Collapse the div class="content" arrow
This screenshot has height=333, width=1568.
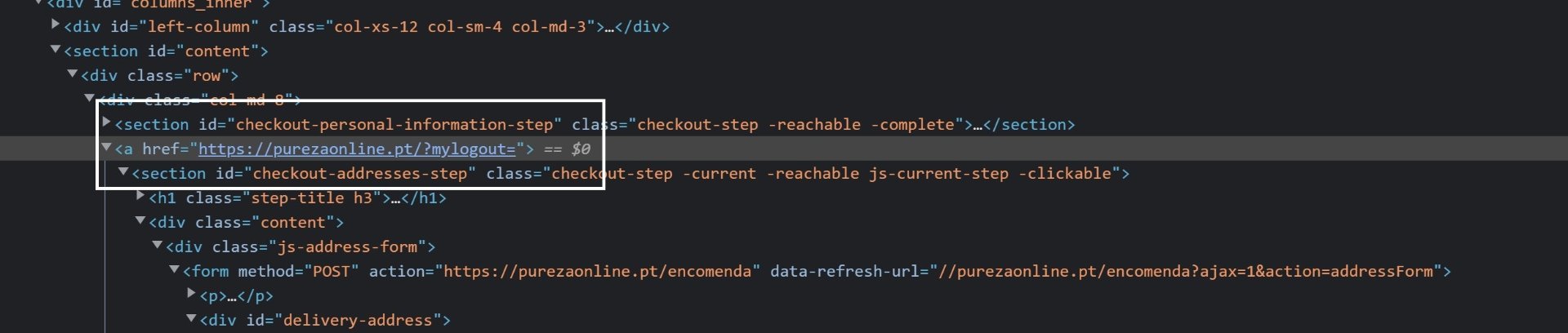[x=140, y=220]
